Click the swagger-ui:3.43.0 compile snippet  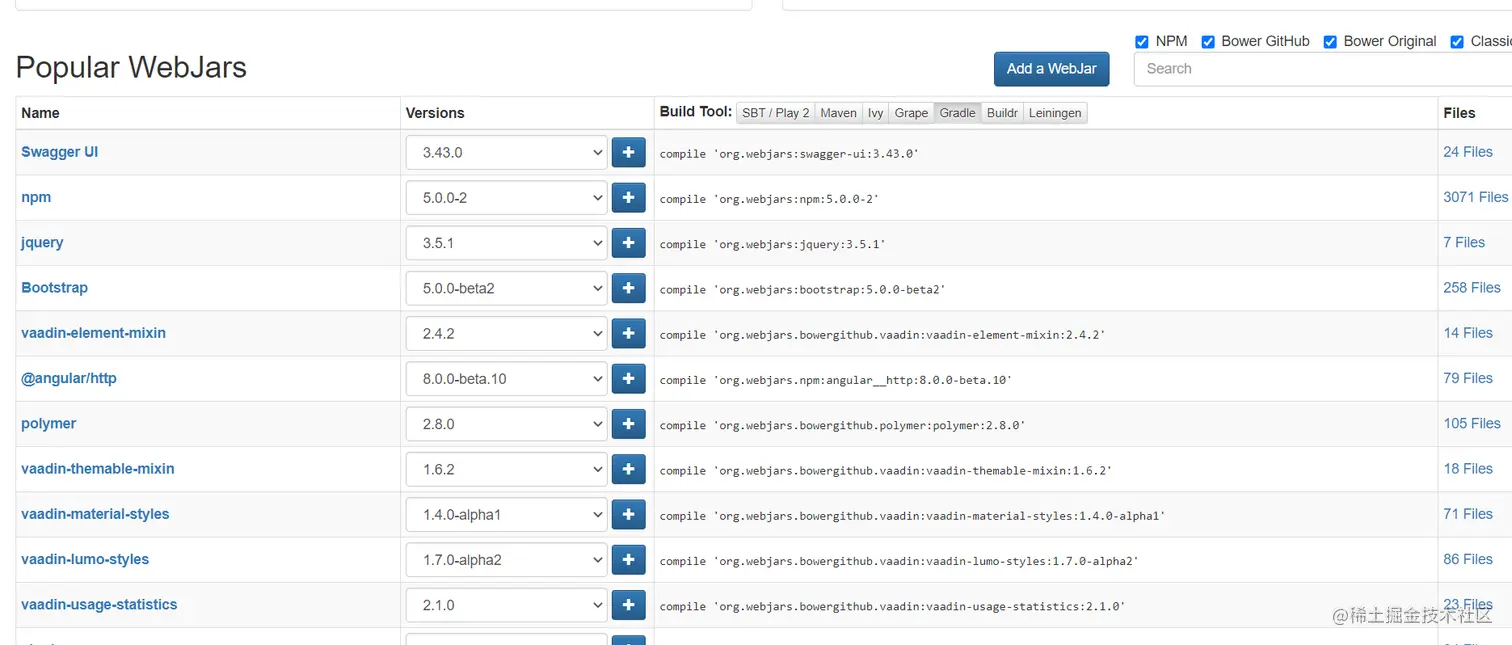tap(789, 154)
